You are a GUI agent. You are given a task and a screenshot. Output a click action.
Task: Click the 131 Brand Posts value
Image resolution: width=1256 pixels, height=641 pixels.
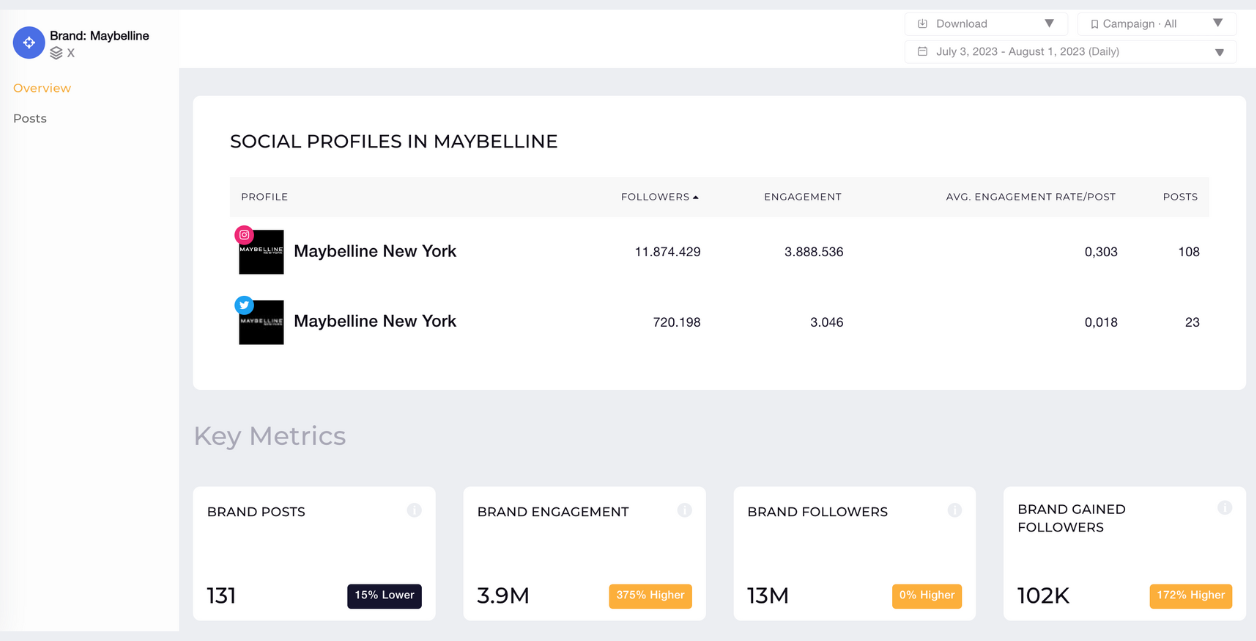tap(222, 596)
